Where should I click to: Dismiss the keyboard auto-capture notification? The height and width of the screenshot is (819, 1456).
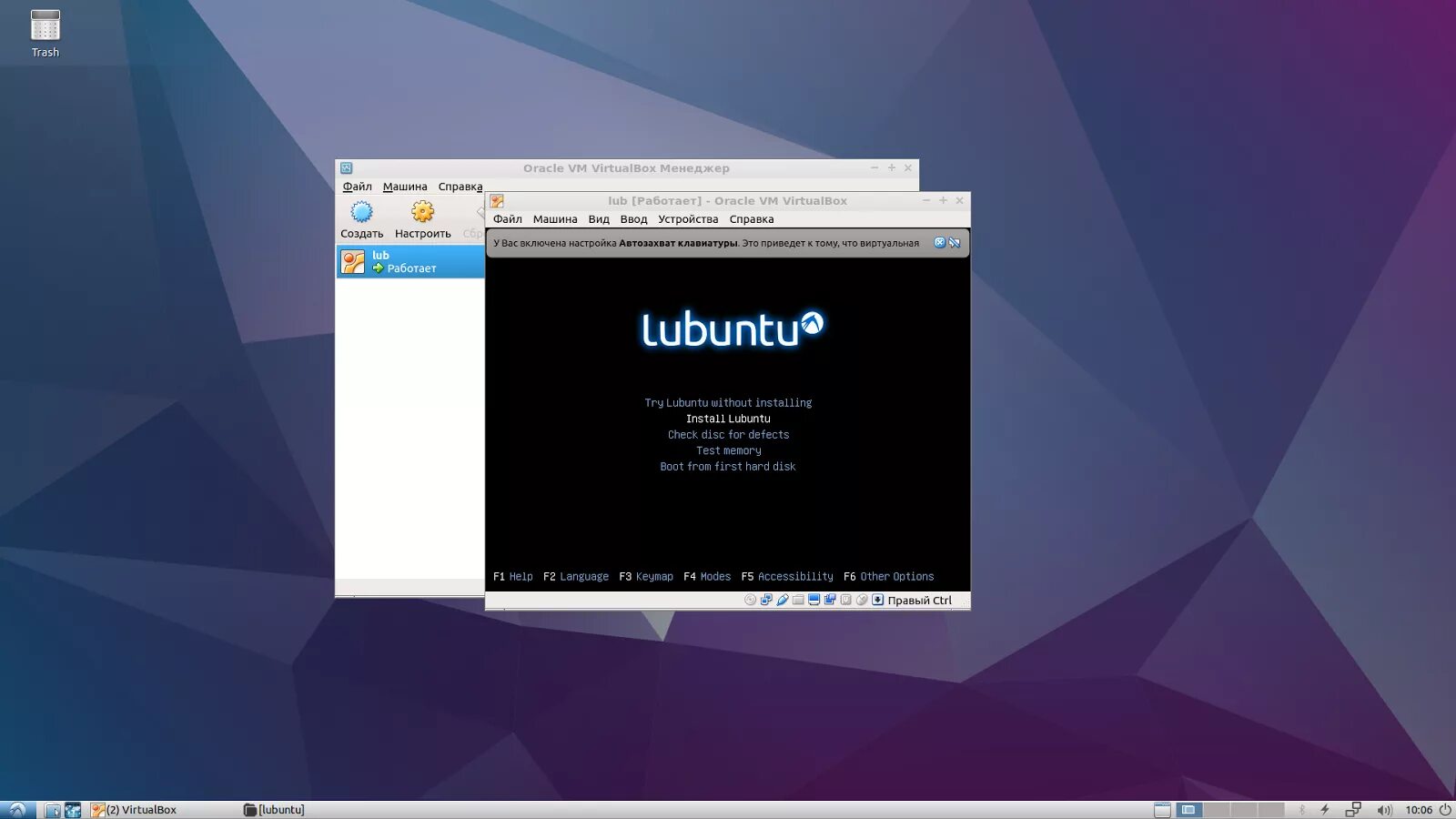940,243
